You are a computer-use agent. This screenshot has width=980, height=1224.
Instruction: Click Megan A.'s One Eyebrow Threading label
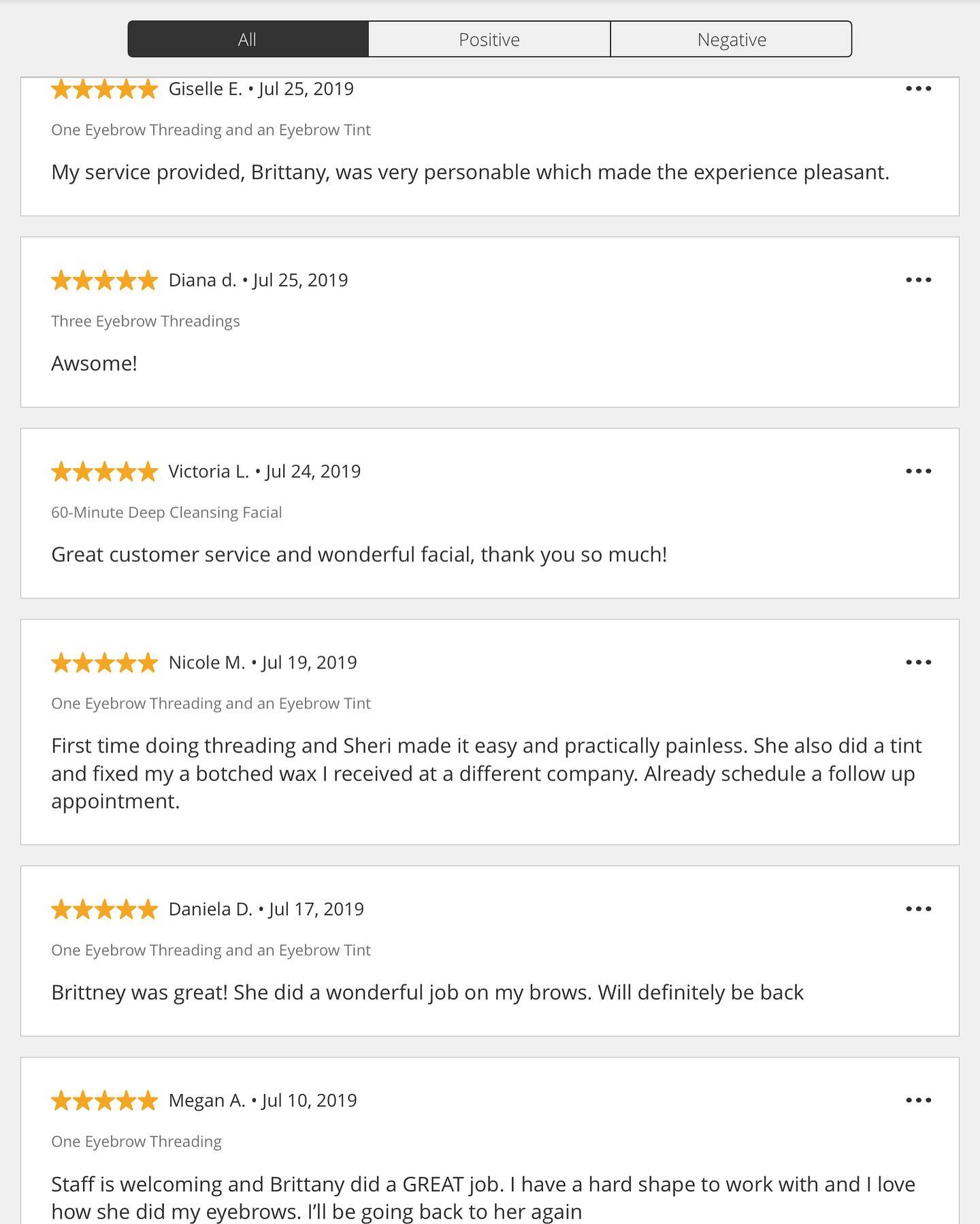click(x=136, y=1142)
